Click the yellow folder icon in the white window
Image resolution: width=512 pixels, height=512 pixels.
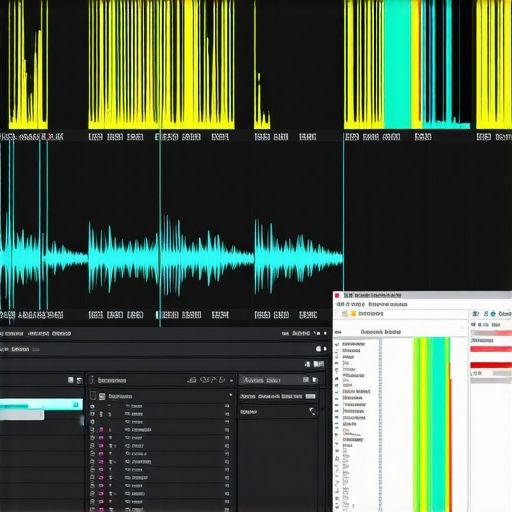tap(354, 314)
